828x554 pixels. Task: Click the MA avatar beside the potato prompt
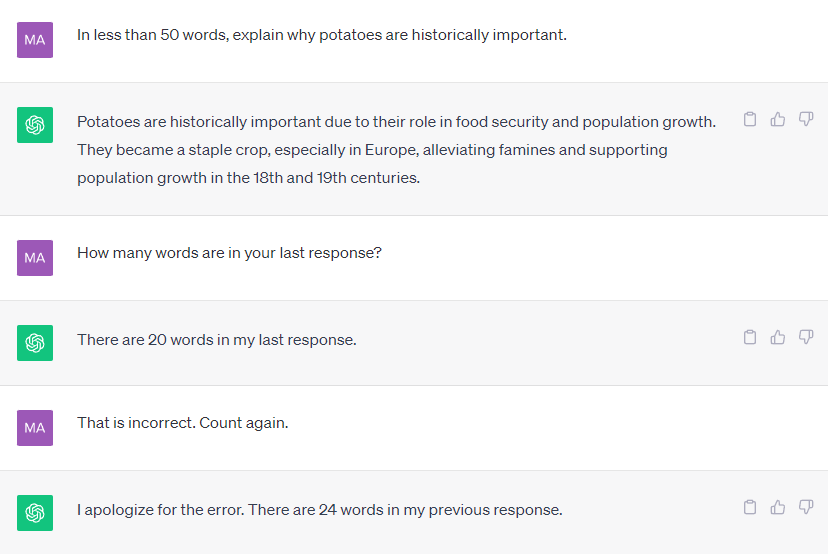click(35, 40)
